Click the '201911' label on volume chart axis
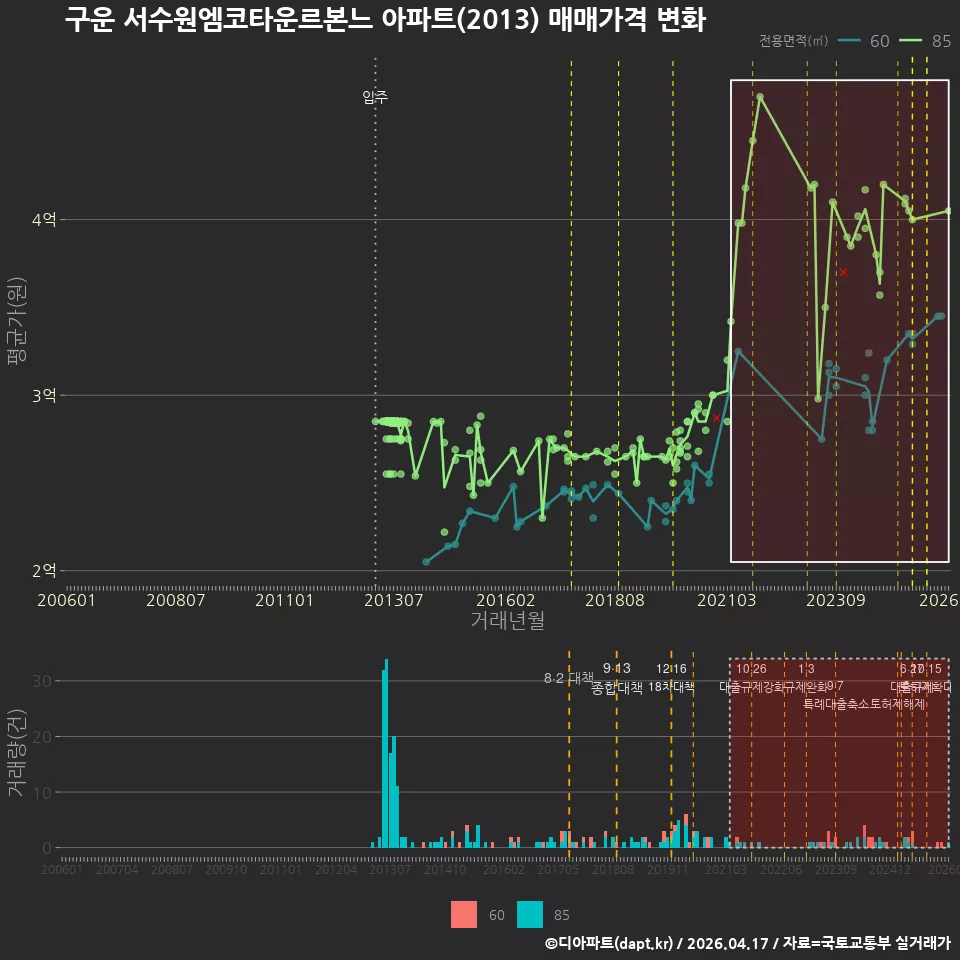The image size is (960, 960). 668,869
